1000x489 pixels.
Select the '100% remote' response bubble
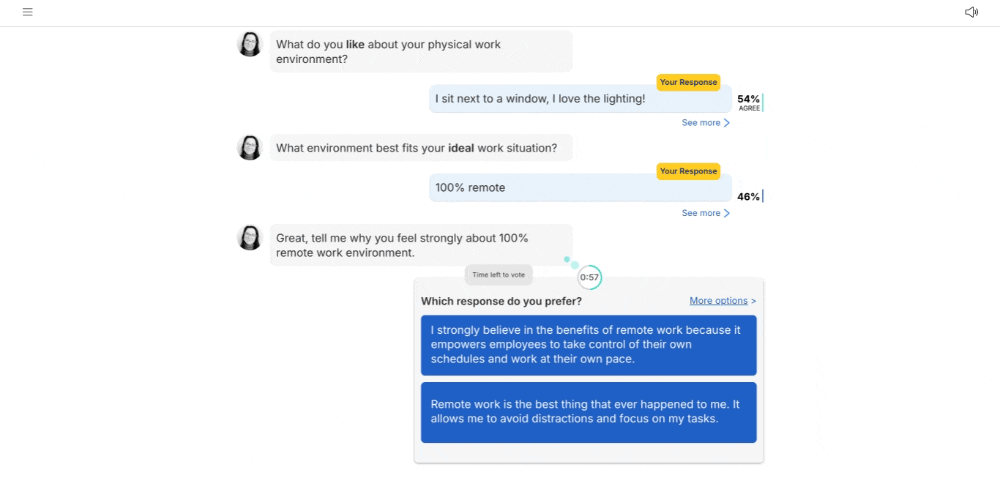point(580,188)
